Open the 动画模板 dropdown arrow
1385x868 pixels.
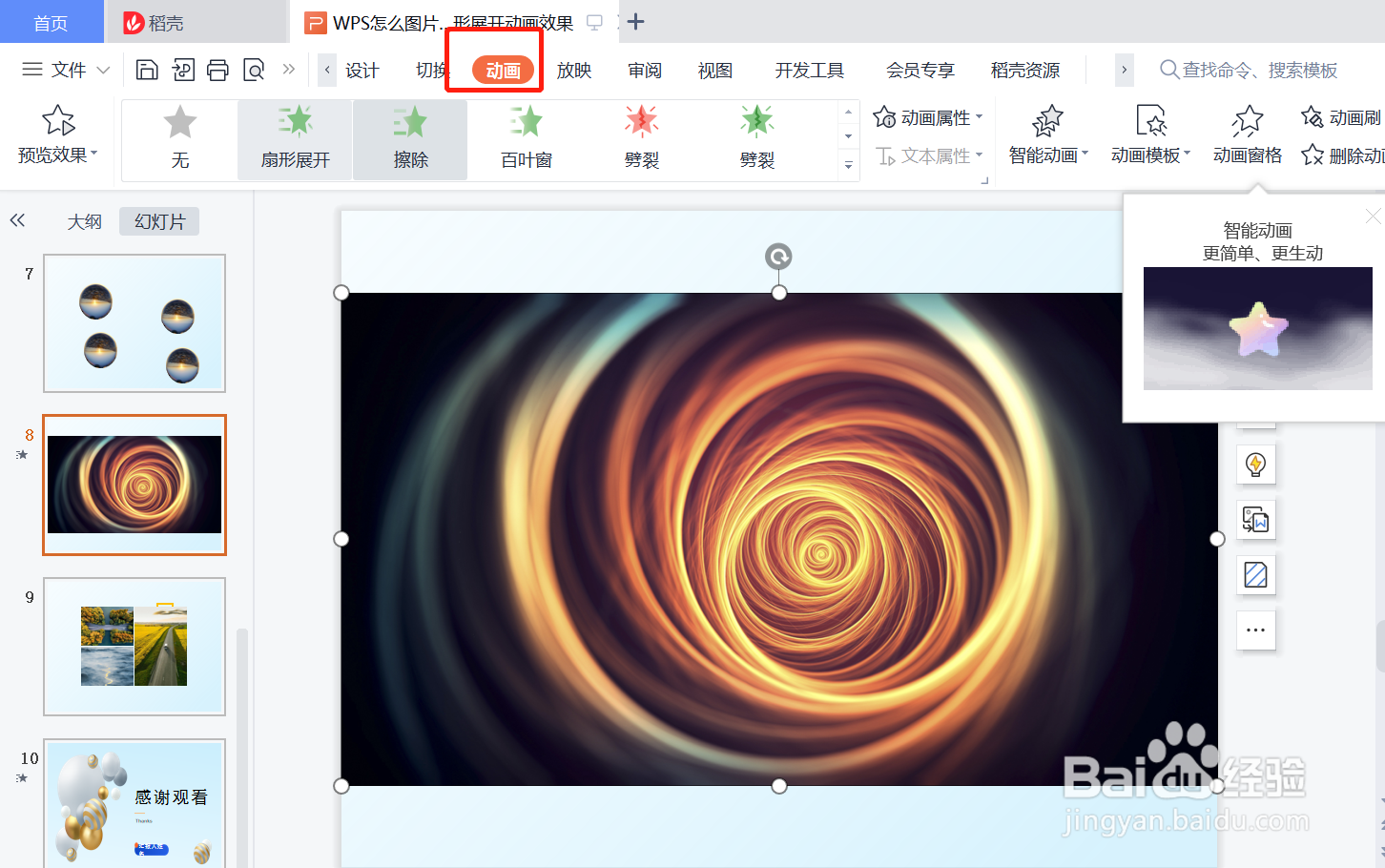(x=1187, y=154)
